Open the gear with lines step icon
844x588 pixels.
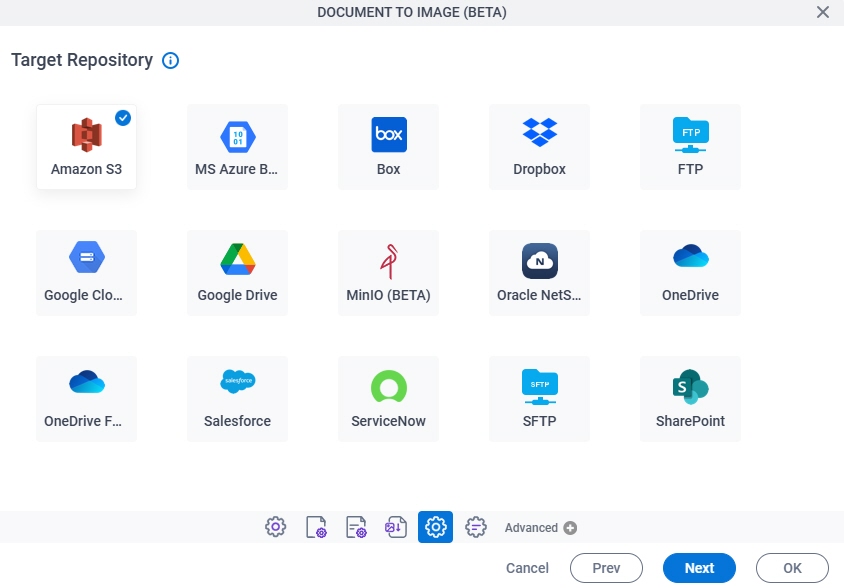pos(476,527)
